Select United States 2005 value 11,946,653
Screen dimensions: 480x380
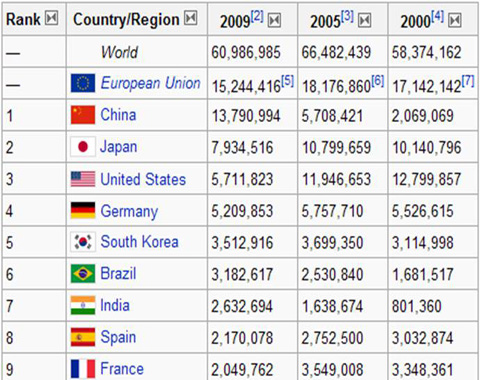click(336, 179)
